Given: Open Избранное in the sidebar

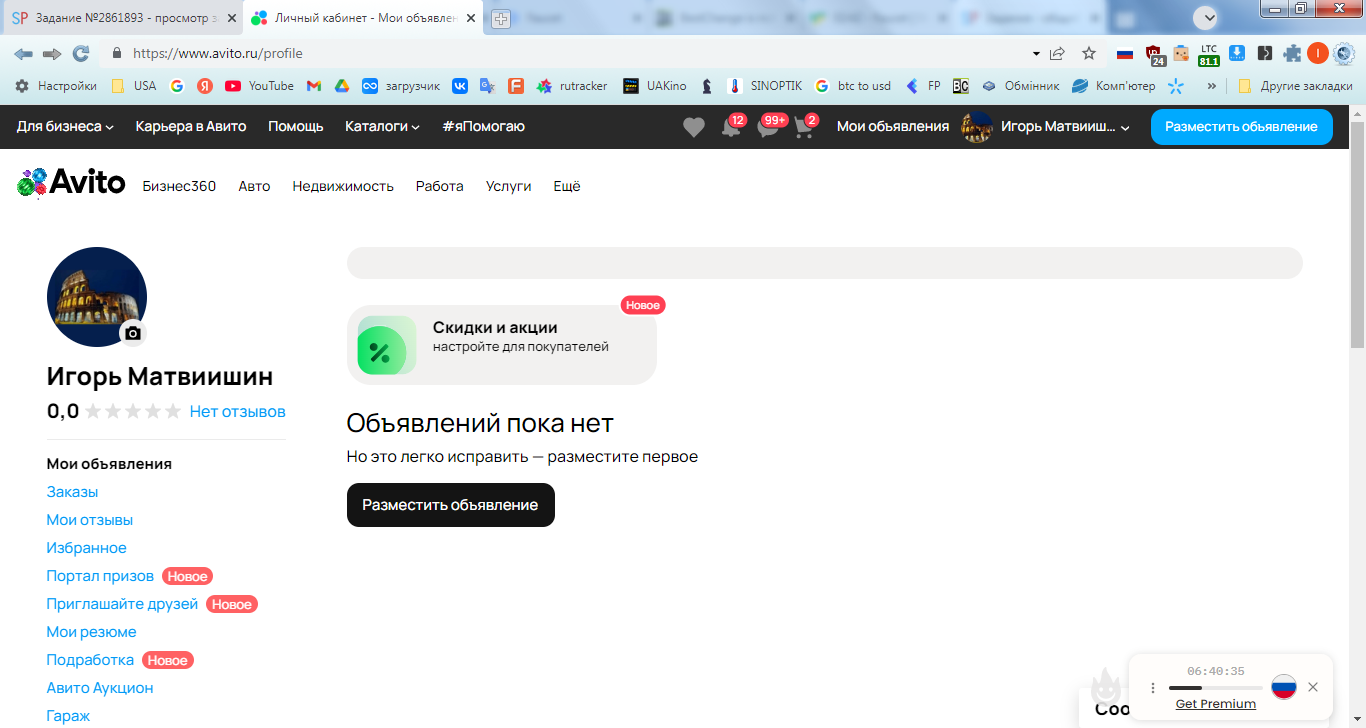Looking at the screenshot, I should coord(87,548).
